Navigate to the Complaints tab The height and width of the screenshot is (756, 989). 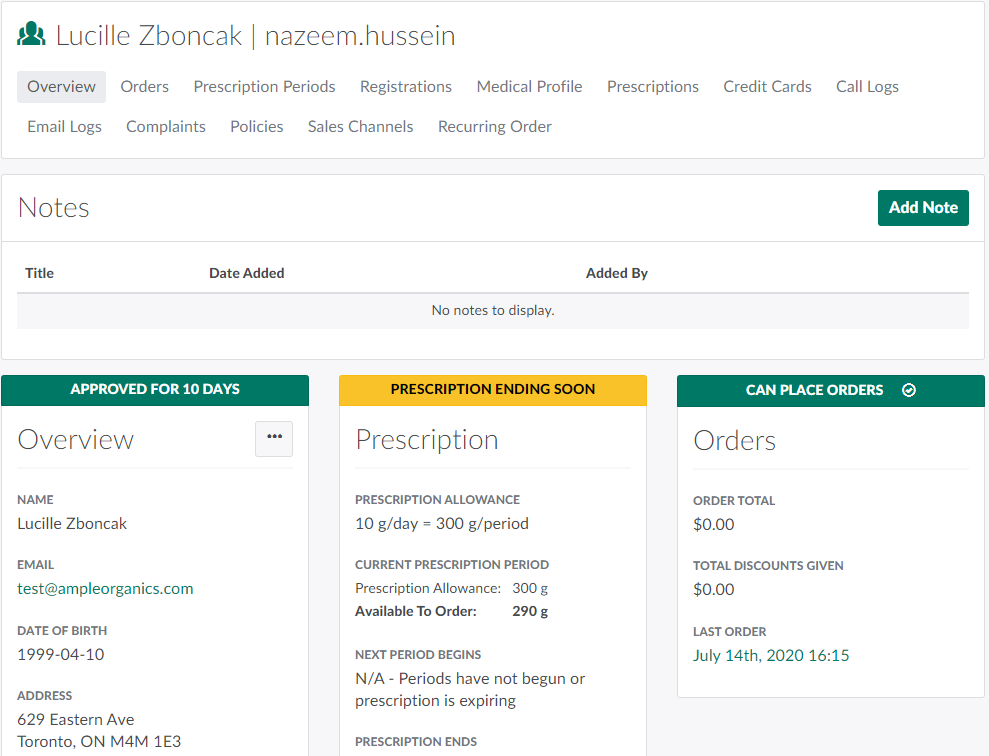[166, 127]
